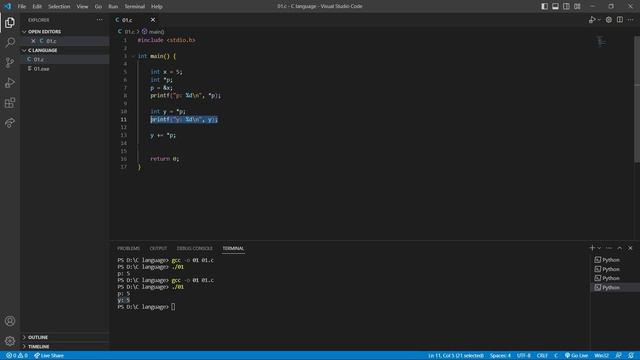Switch to the Output tab

click(x=158, y=248)
